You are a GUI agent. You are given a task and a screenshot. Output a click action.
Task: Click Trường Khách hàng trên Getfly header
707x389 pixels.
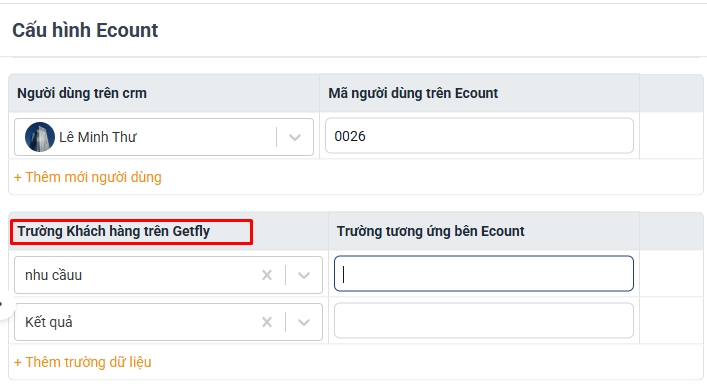pyautogui.click(x=114, y=231)
